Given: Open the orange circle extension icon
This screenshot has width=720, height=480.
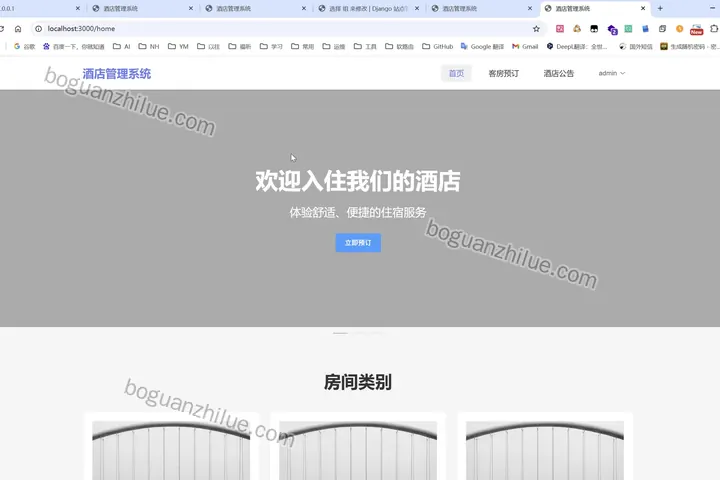Looking at the screenshot, I should click(x=680, y=29).
